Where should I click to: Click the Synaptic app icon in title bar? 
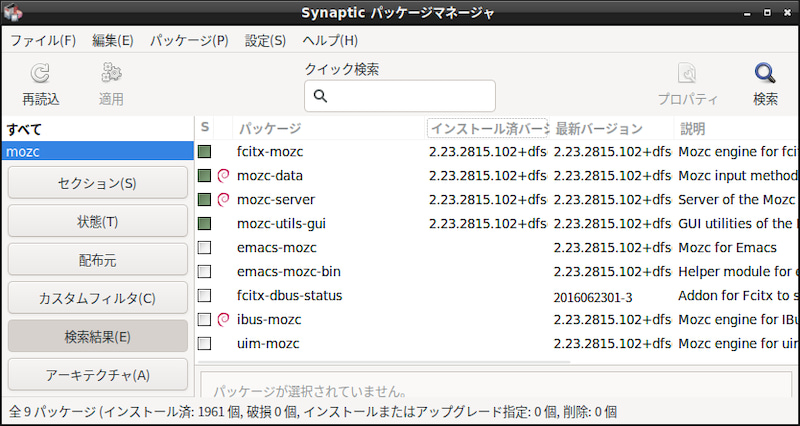point(13,12)
